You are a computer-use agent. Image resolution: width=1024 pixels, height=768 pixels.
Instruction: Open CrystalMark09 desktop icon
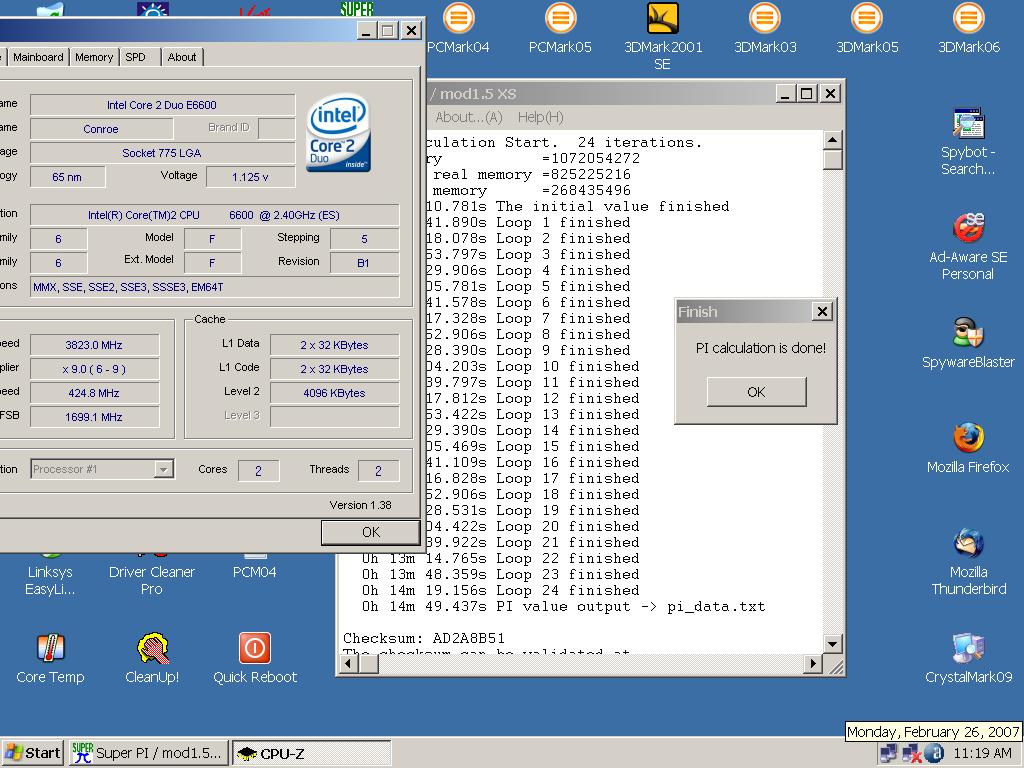[x=968, y=658]
